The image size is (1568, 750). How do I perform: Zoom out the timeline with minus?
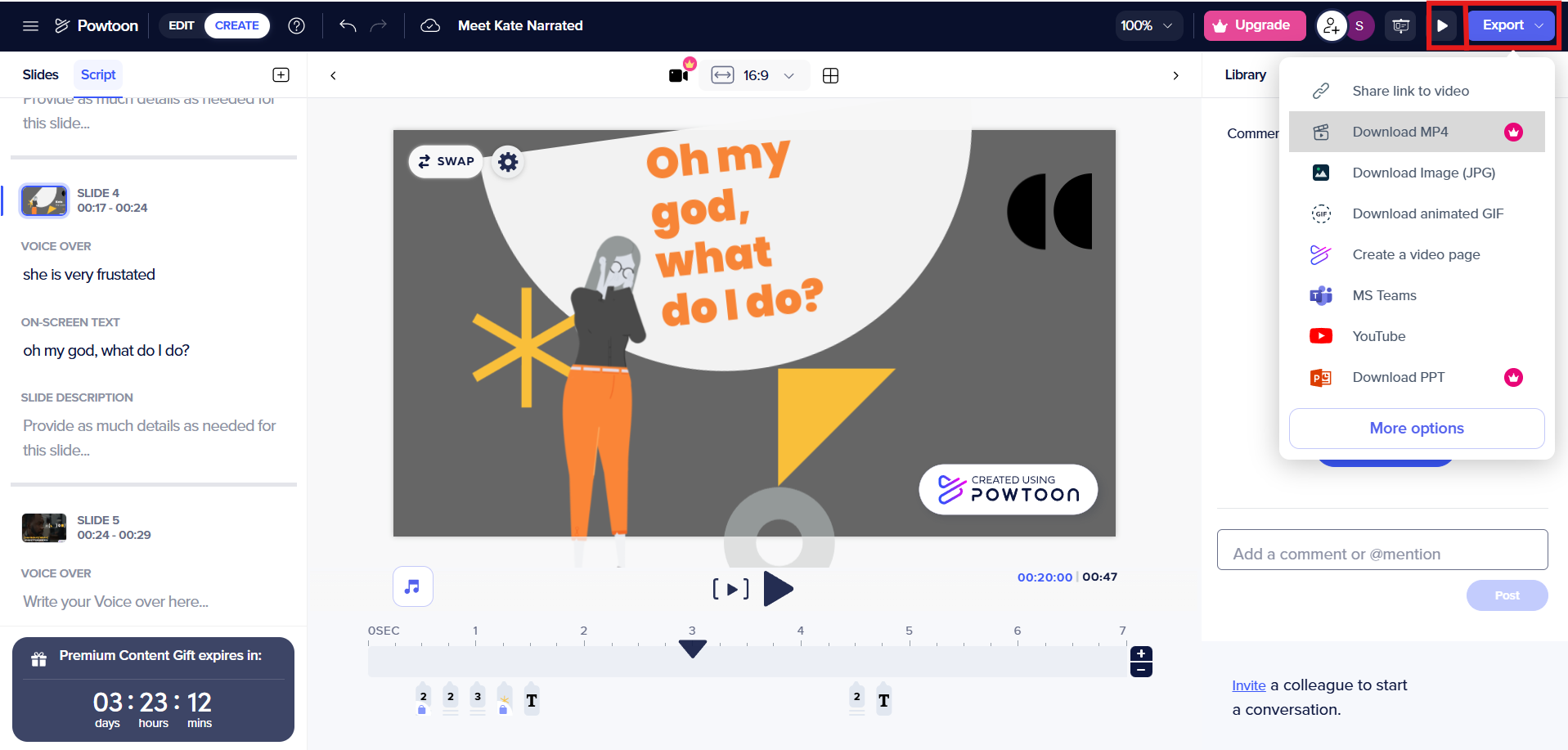1141,670
